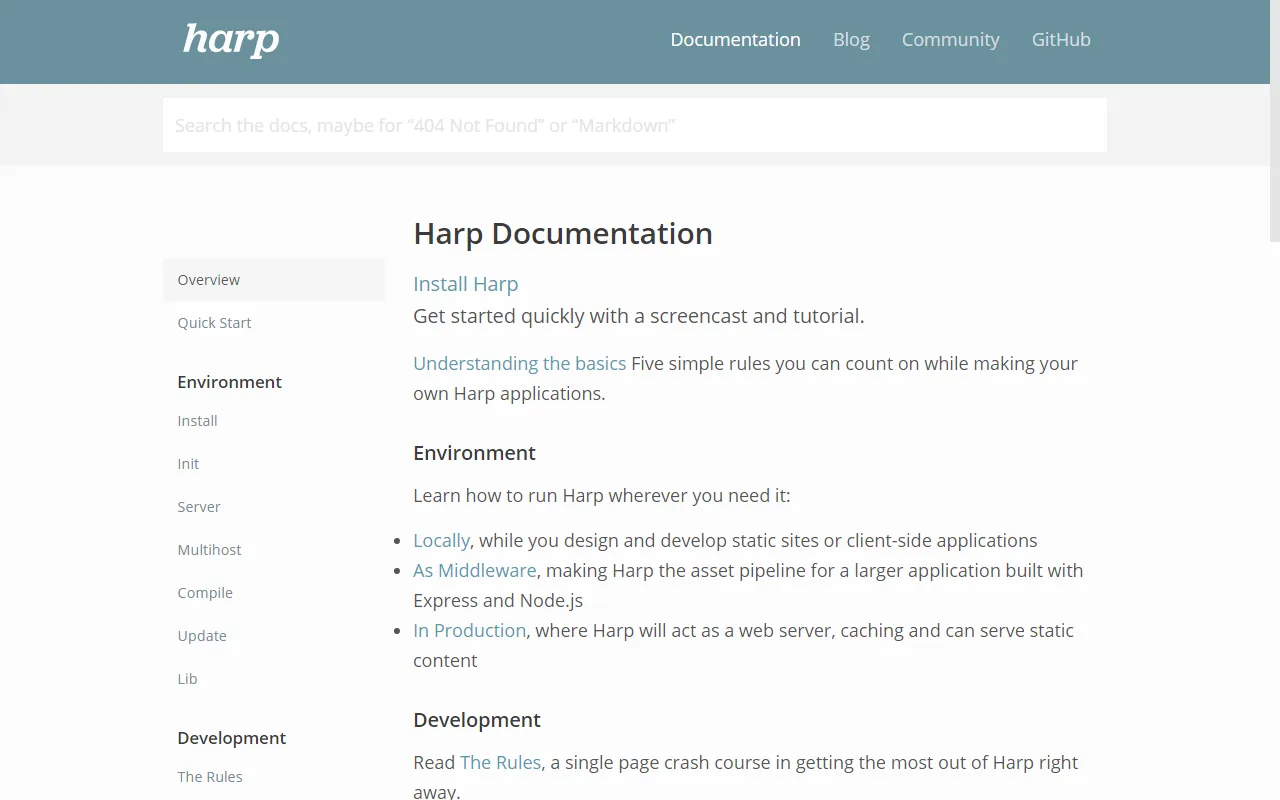Visit the GitHub nav link
The width and height of the screenshot is (1280, 800).
[x=1061, y=40]
